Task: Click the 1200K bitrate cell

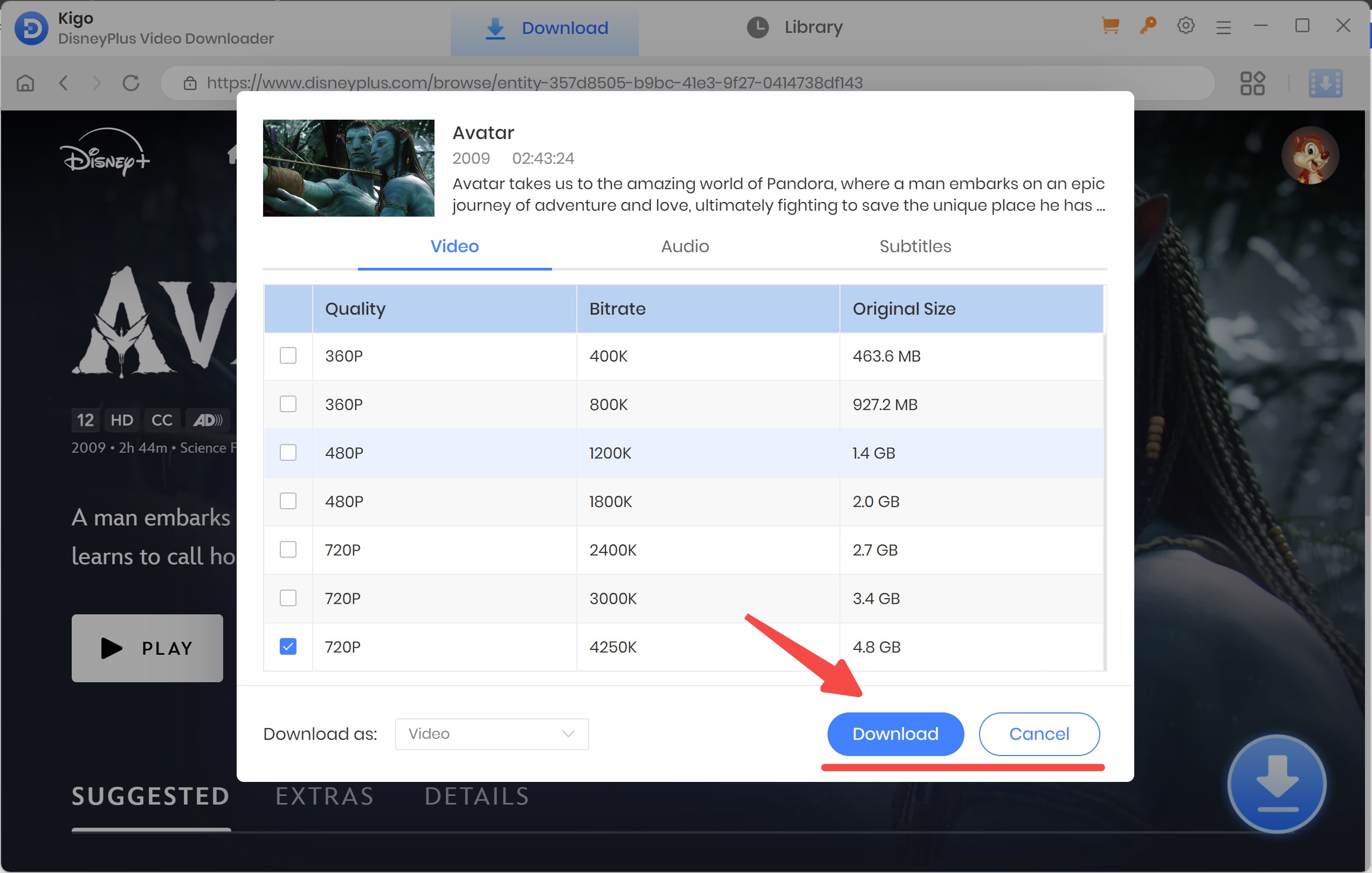Action: tap(708, 453)
